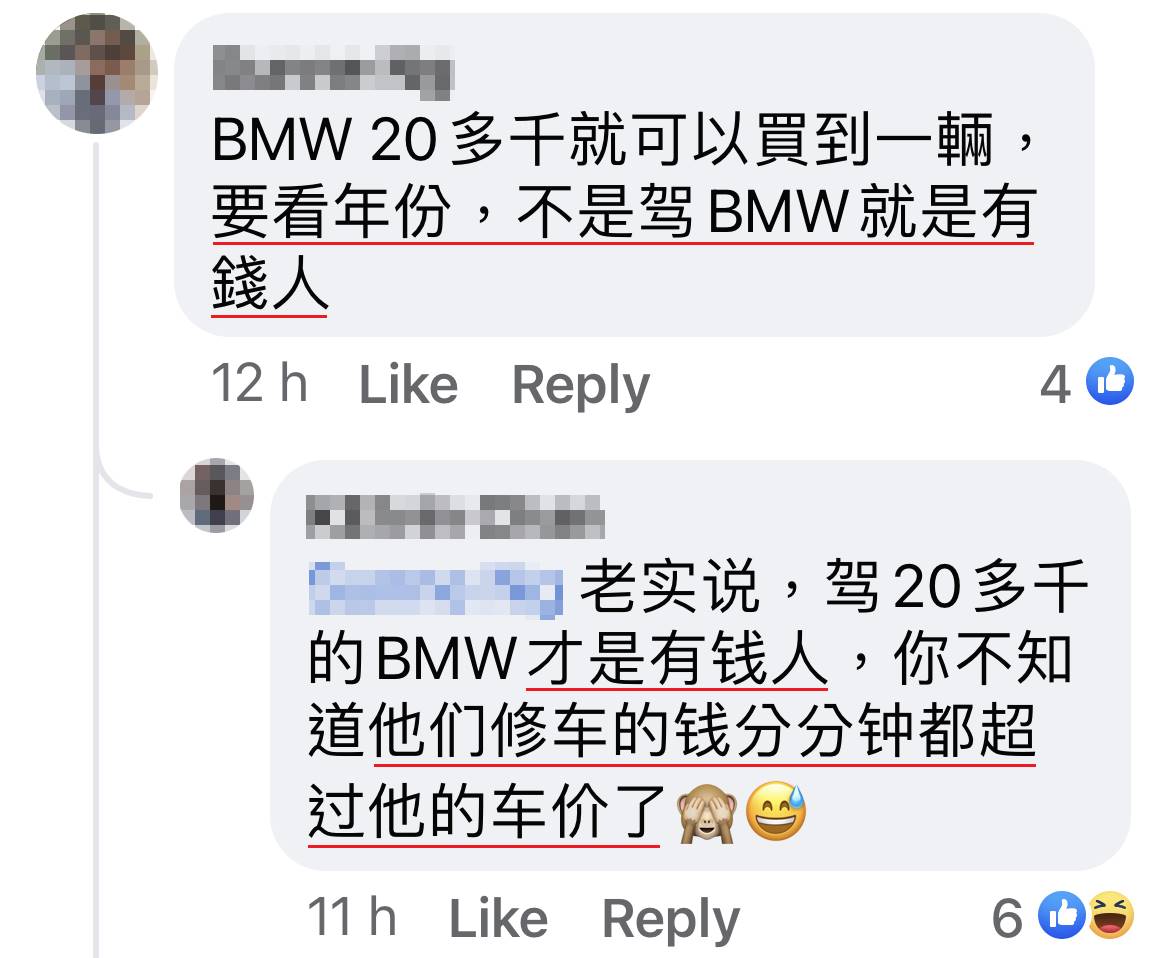Screen dimensions: 1170x958
Task: View the reaction count number 6
Action: point(1007,918)
